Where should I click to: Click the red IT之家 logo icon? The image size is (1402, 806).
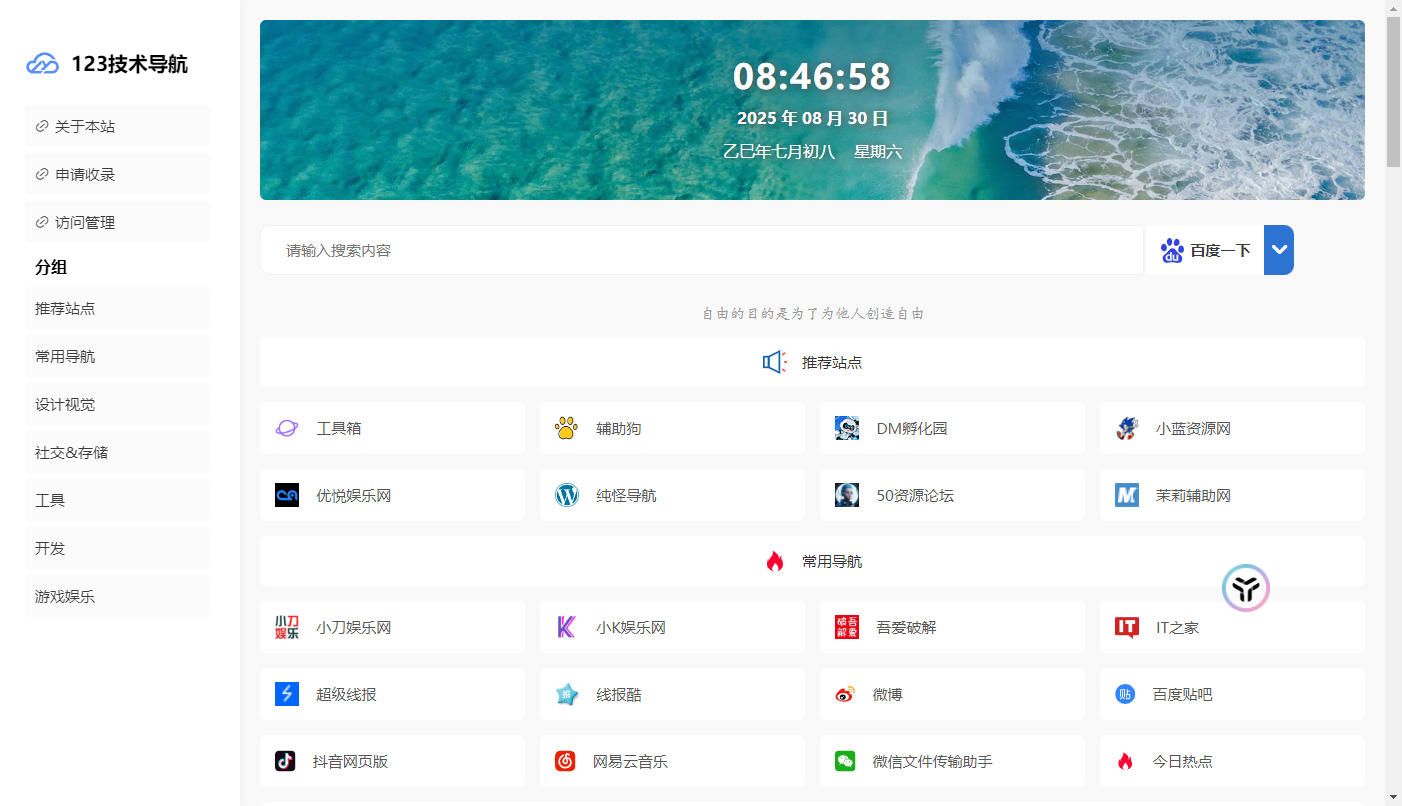[1127, 627]
